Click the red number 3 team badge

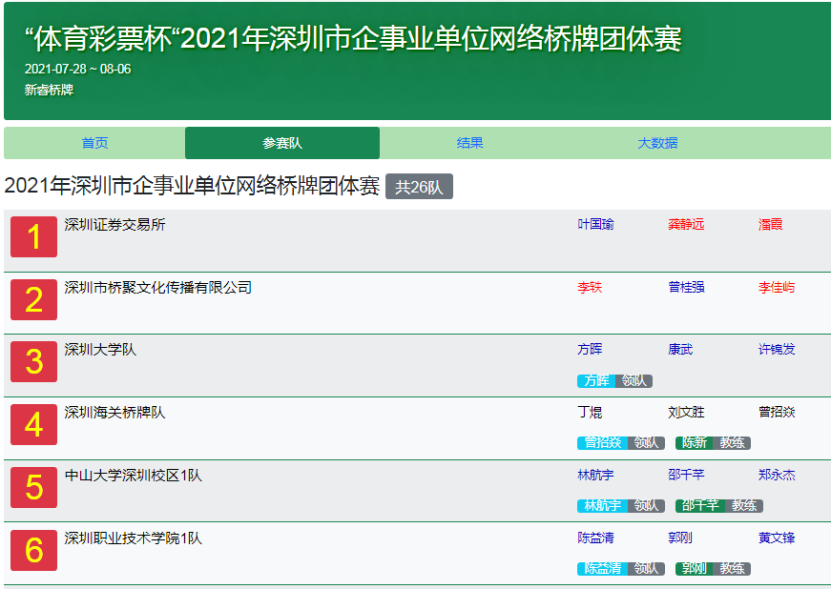34,362
